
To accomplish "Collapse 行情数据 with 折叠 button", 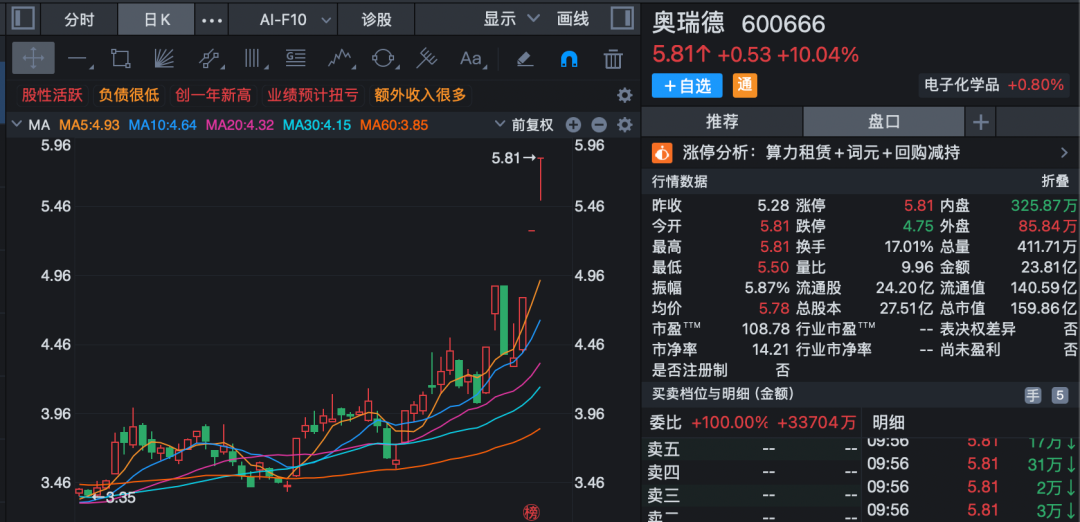I will pos(1055,182).
